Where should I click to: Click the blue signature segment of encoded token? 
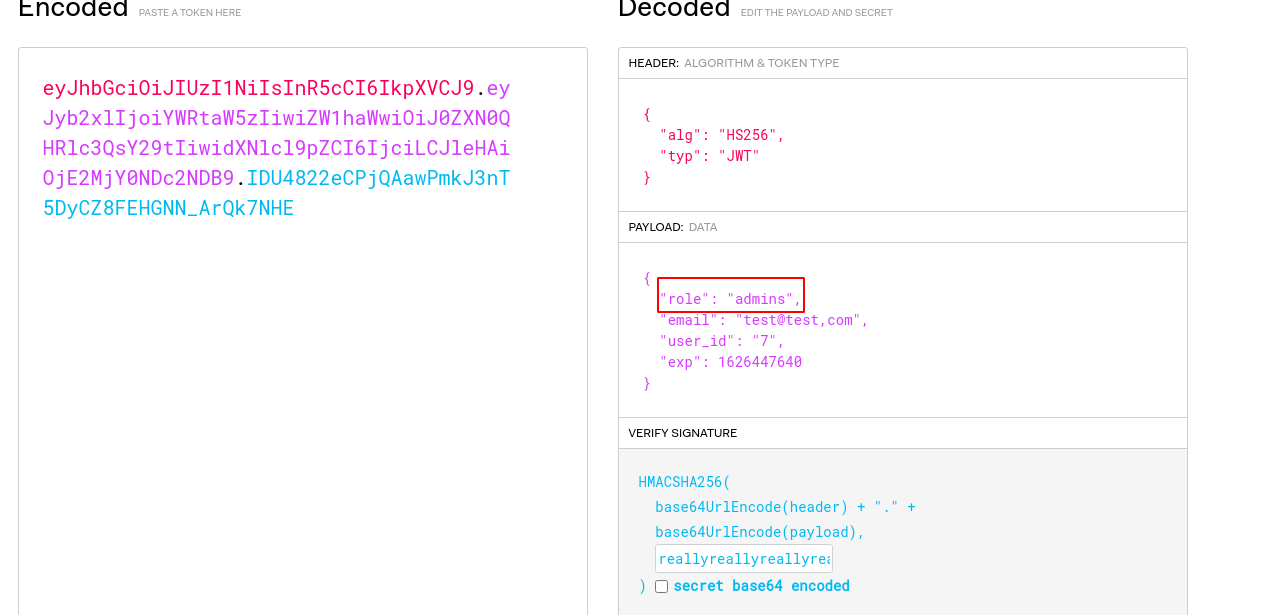(x=168, y=208)
